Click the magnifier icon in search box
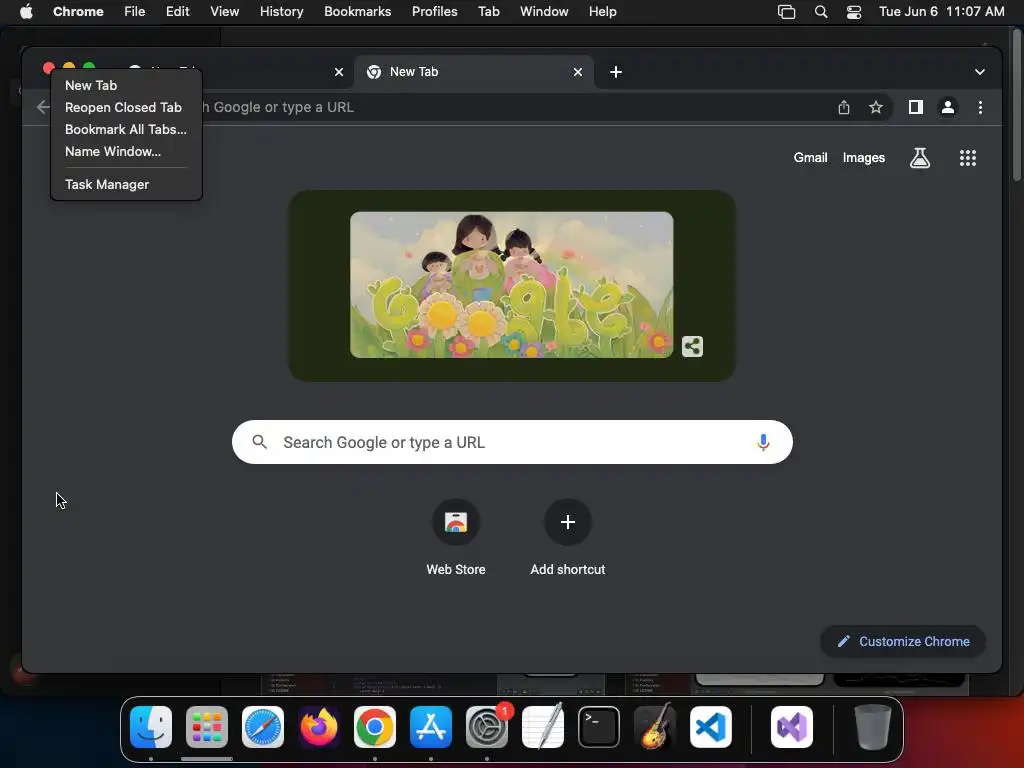 (259, 442)
